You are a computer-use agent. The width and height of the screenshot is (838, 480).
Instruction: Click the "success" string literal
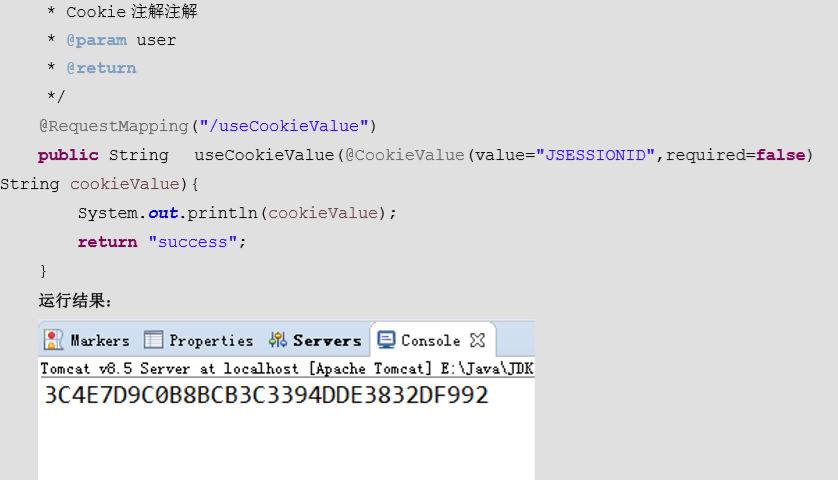point(192,242)
